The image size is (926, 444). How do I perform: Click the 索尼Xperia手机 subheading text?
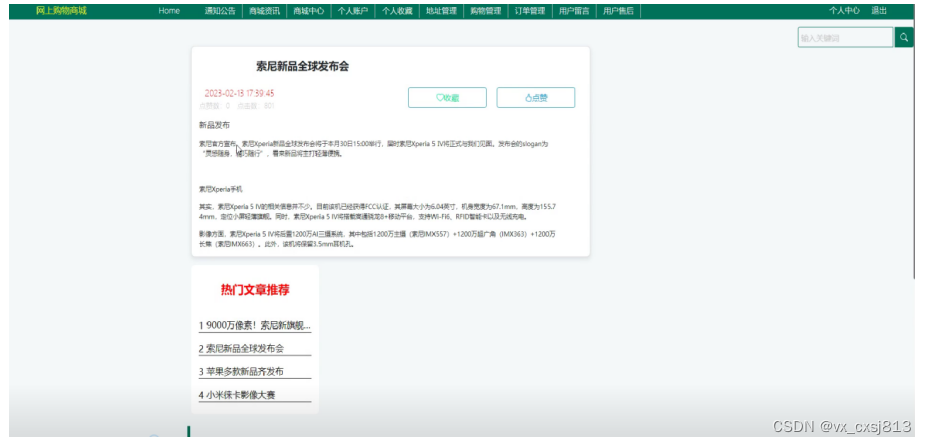click(x=221, y=190)
